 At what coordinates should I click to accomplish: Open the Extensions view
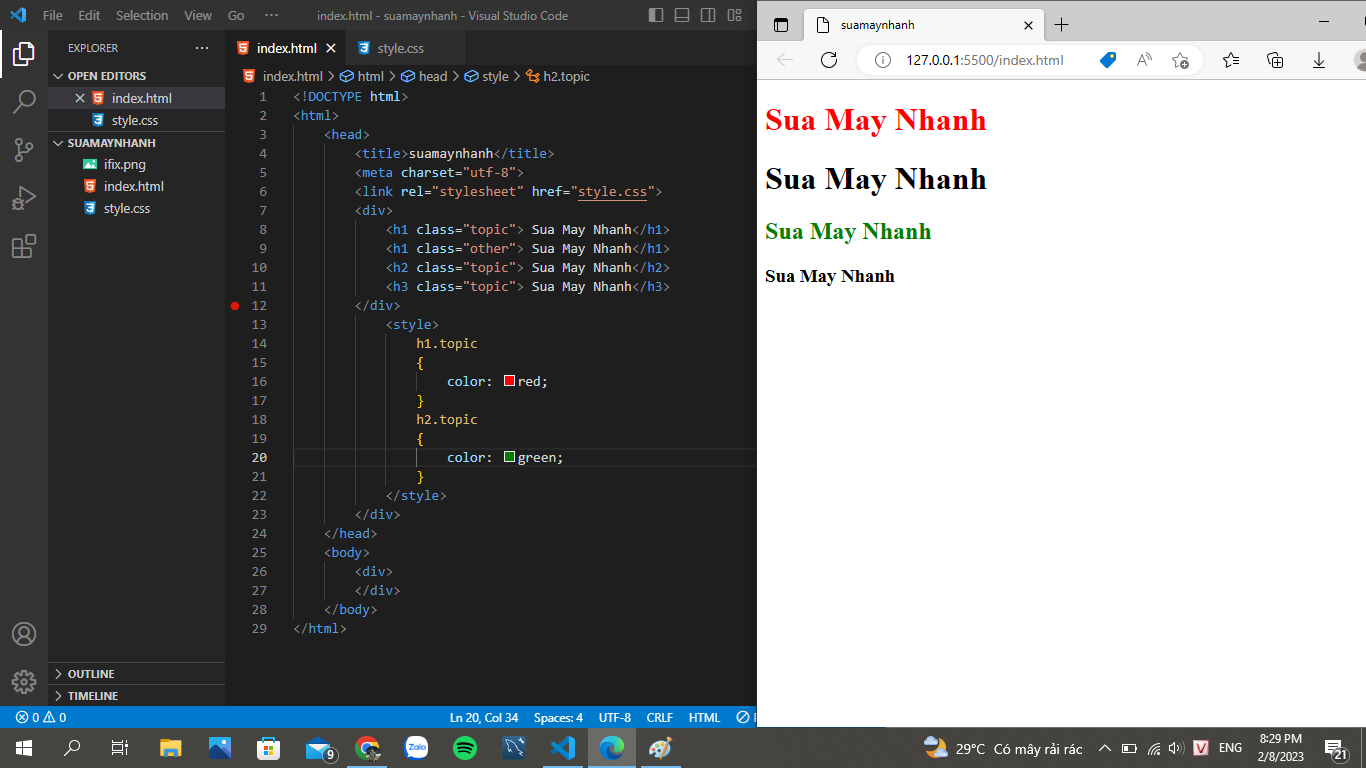point(24,246)
